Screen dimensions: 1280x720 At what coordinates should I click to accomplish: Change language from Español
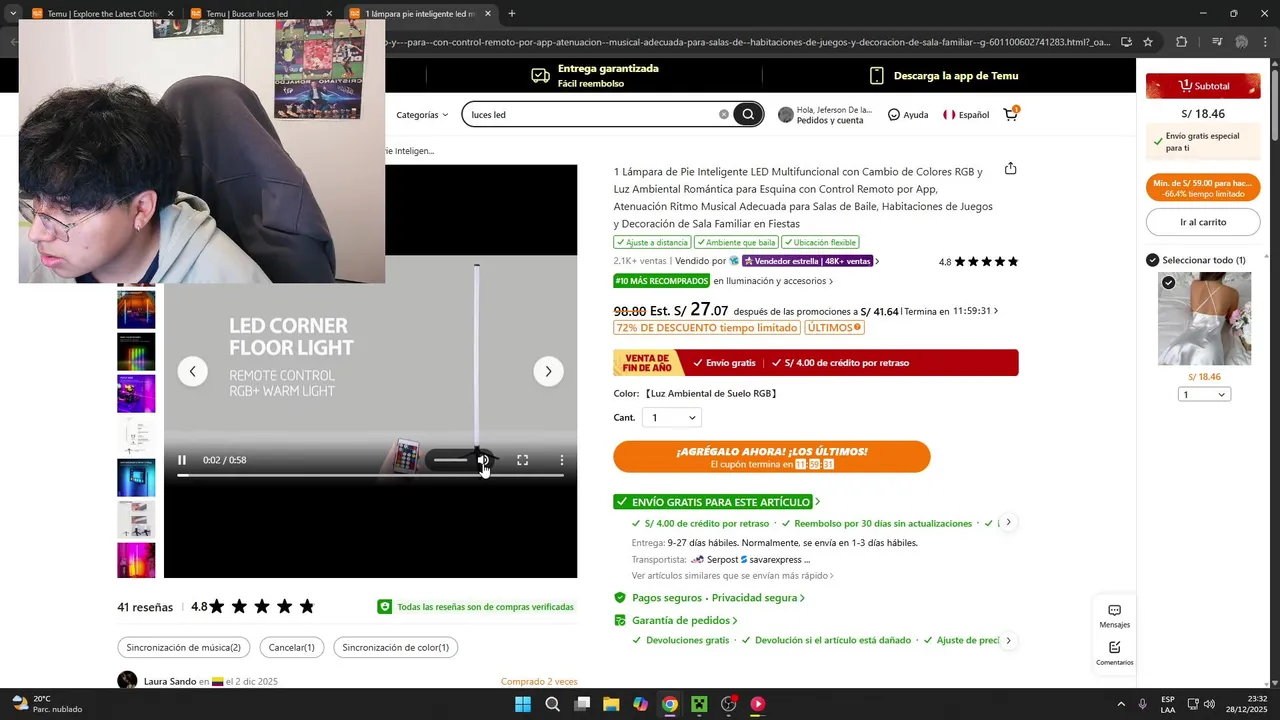[966, 114]
